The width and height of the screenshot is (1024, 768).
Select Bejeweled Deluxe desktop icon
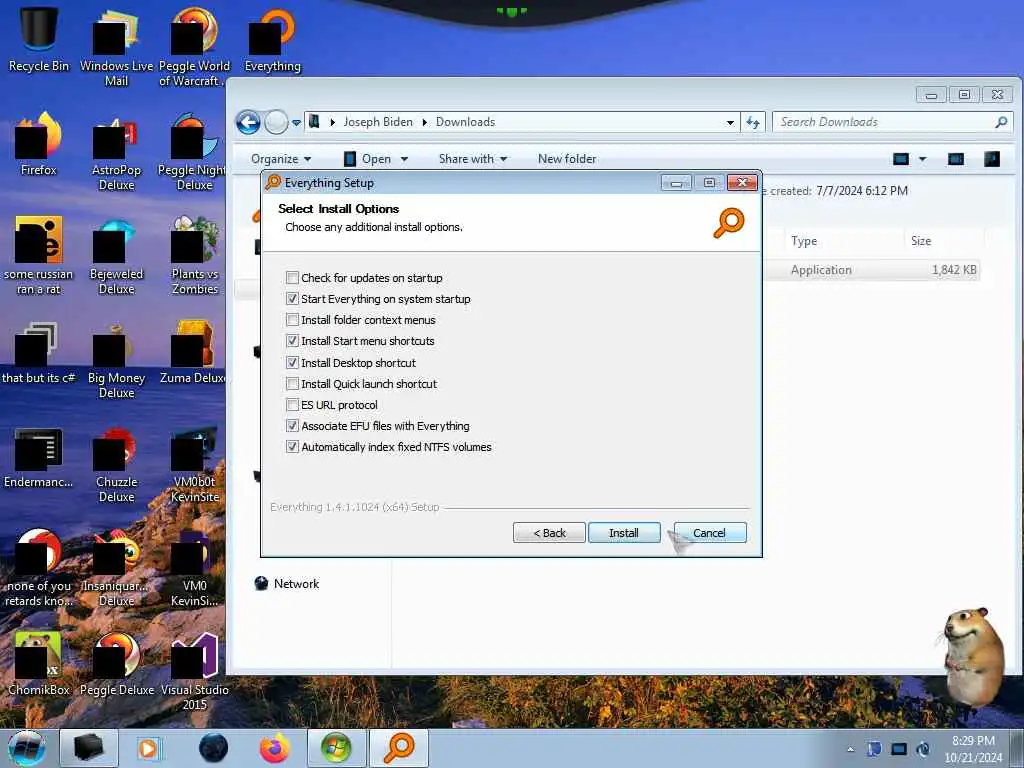pos(116,257)
